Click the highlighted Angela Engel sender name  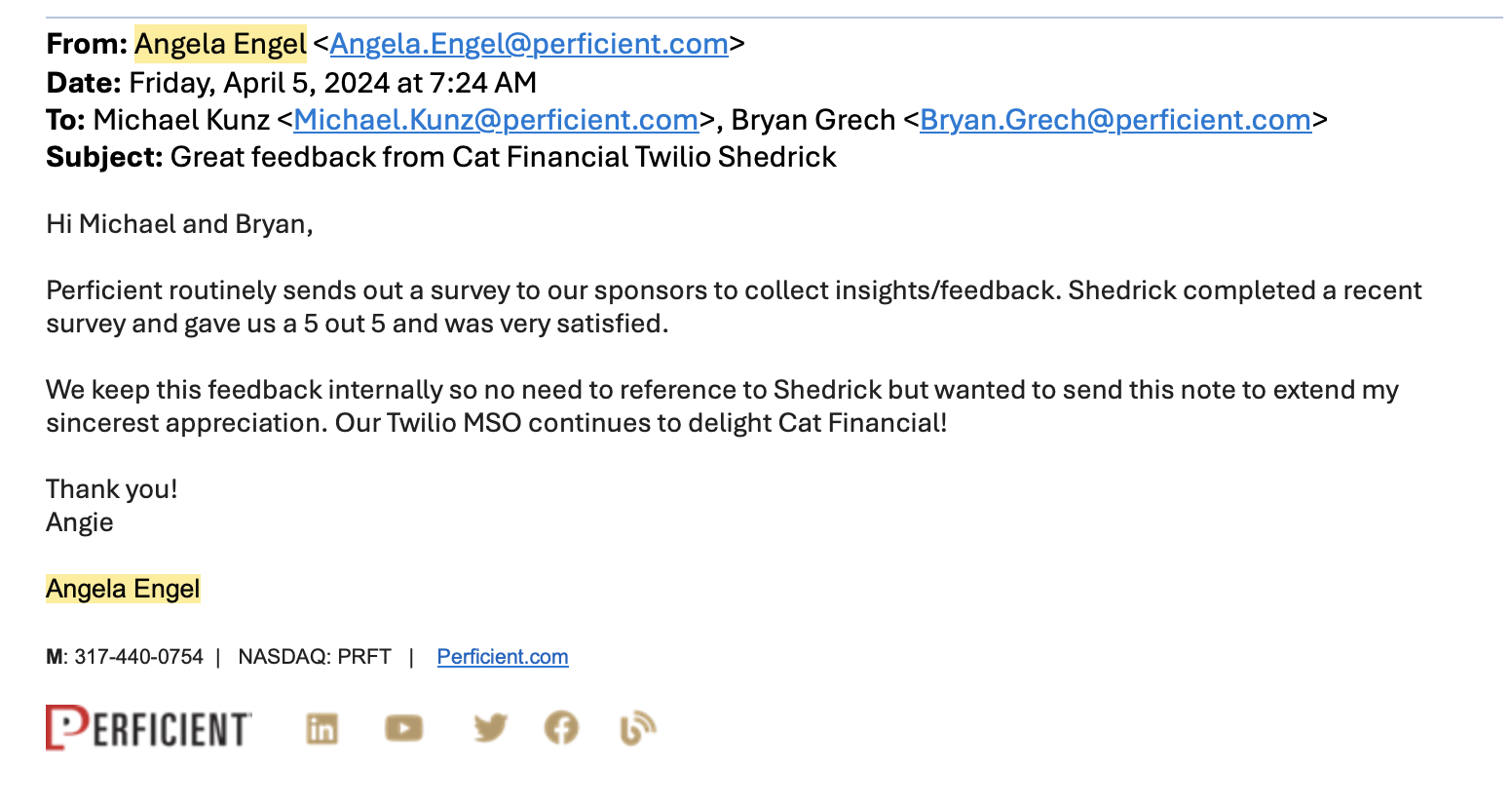[220, 44]
